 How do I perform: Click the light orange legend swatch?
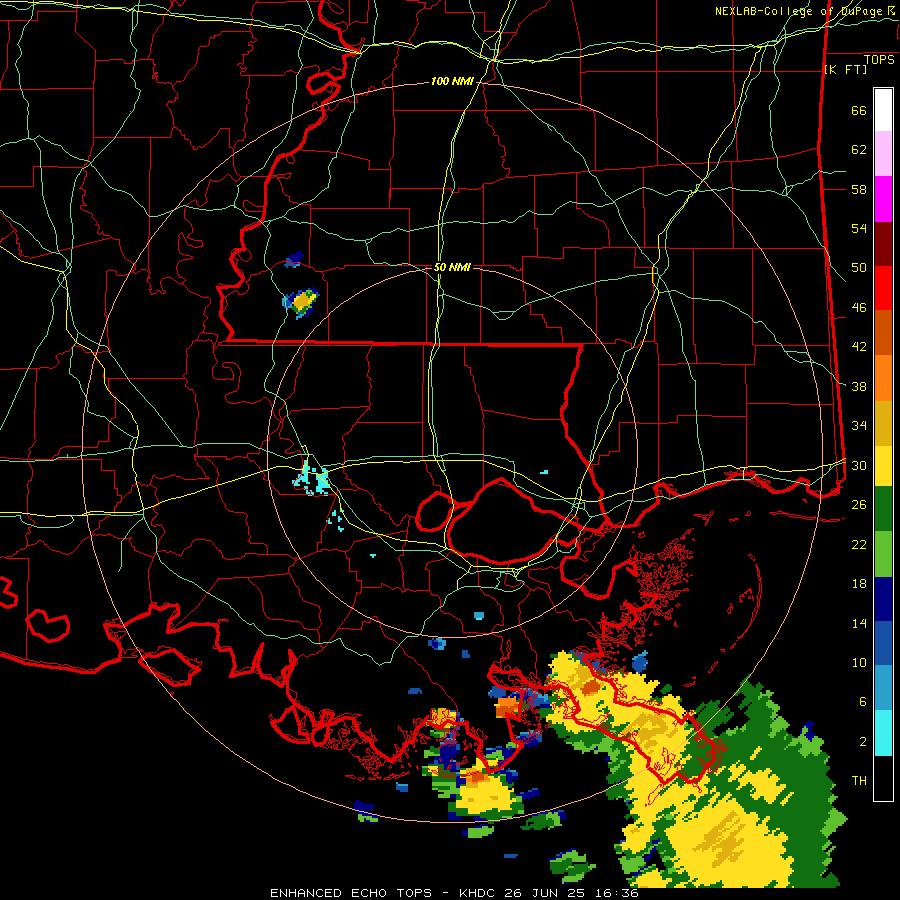883,378
